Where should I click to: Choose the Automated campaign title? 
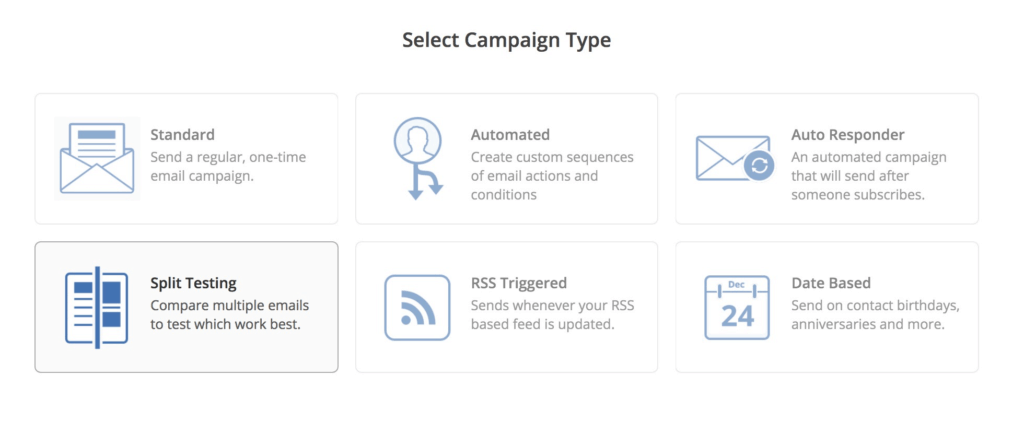pos(510,135)
